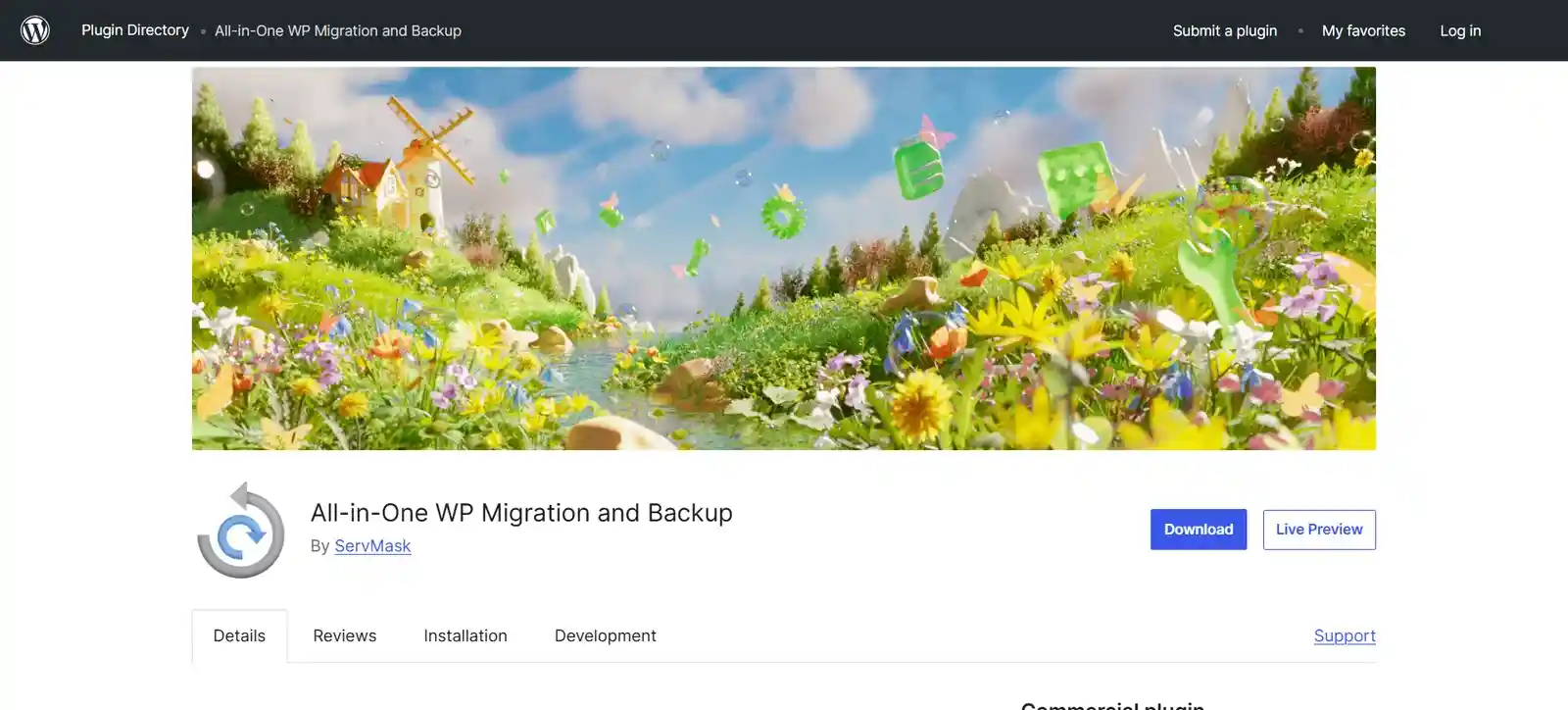1568x710 pixels.
Task: Click the Log in link
Action: [x=1460, y=30]
